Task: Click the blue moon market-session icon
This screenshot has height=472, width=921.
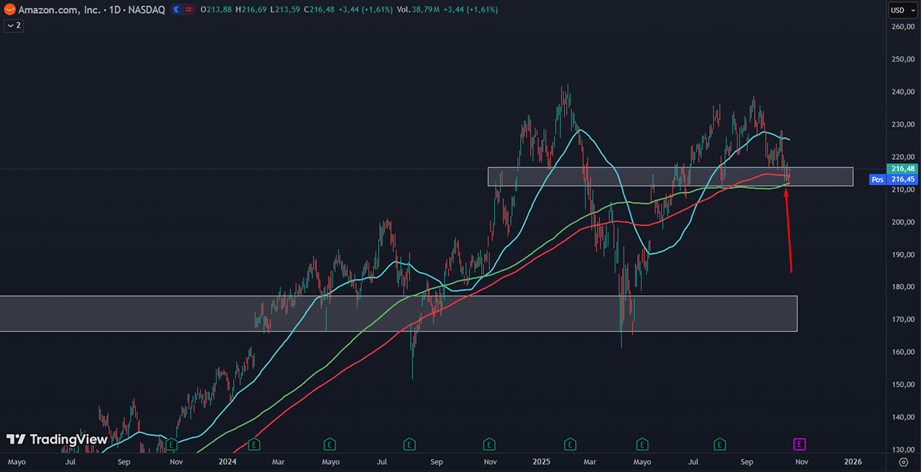Action: point(176,10)
